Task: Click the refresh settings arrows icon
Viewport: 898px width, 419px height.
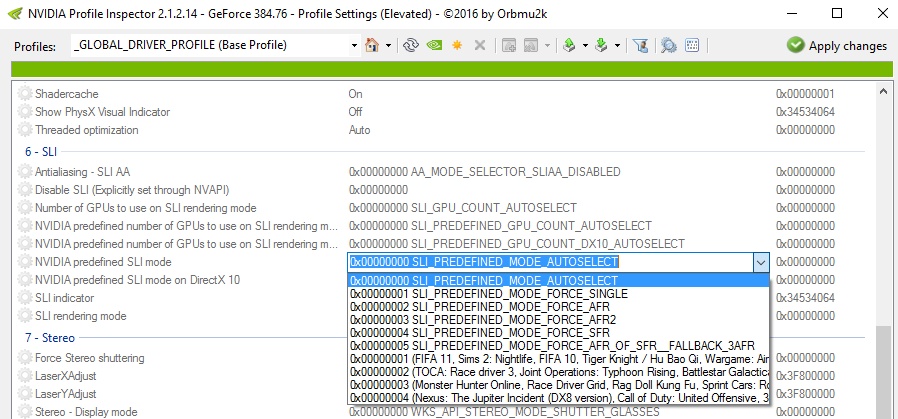Action: [x=410, y=45]
